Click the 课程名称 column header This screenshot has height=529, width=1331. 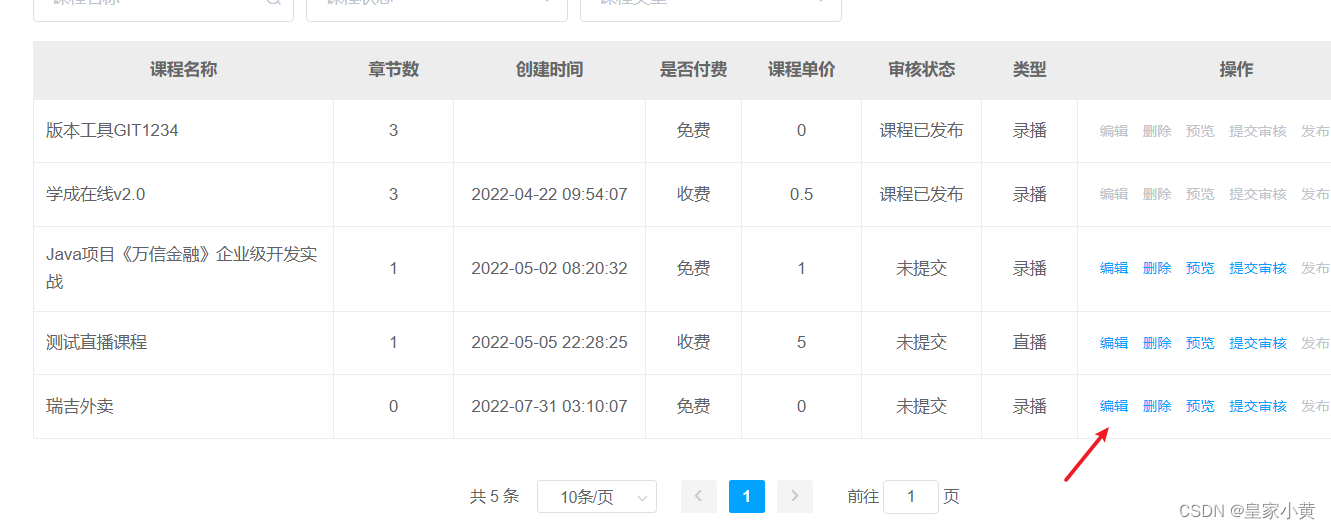pyautogui.click(x=184, y=69)
